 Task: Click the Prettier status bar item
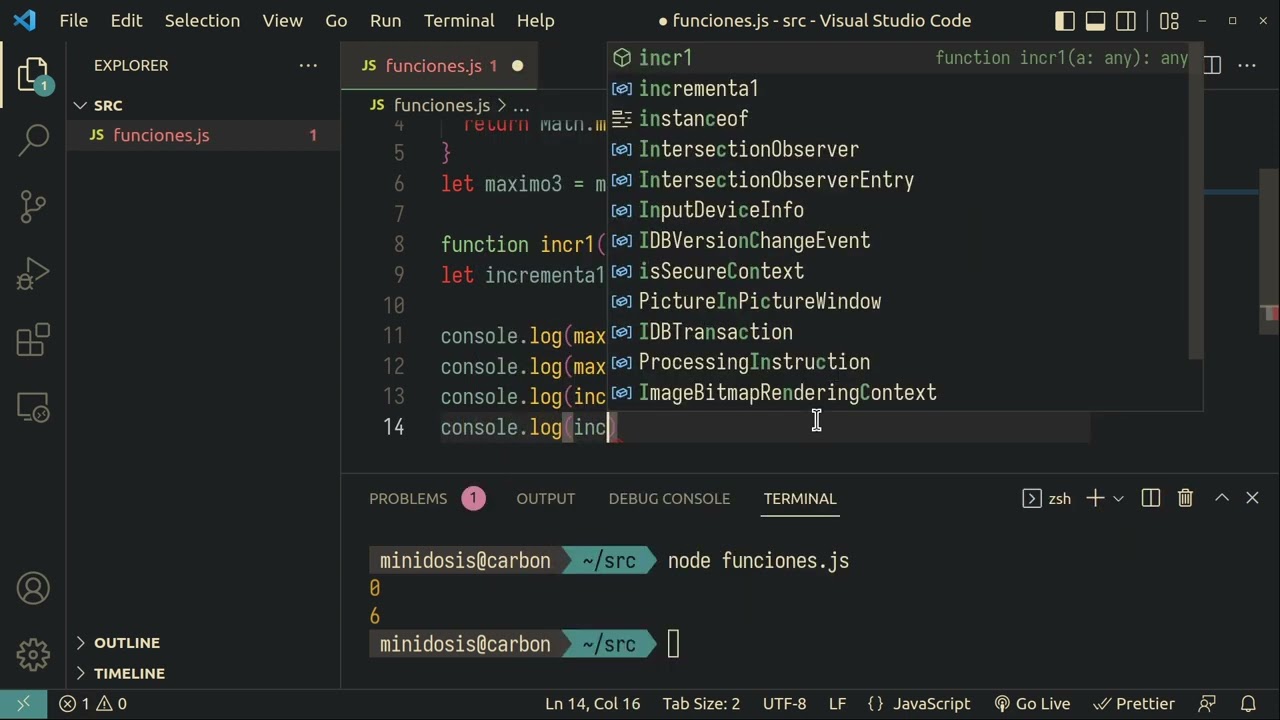pyautogui.click(x=1134, y=704)
